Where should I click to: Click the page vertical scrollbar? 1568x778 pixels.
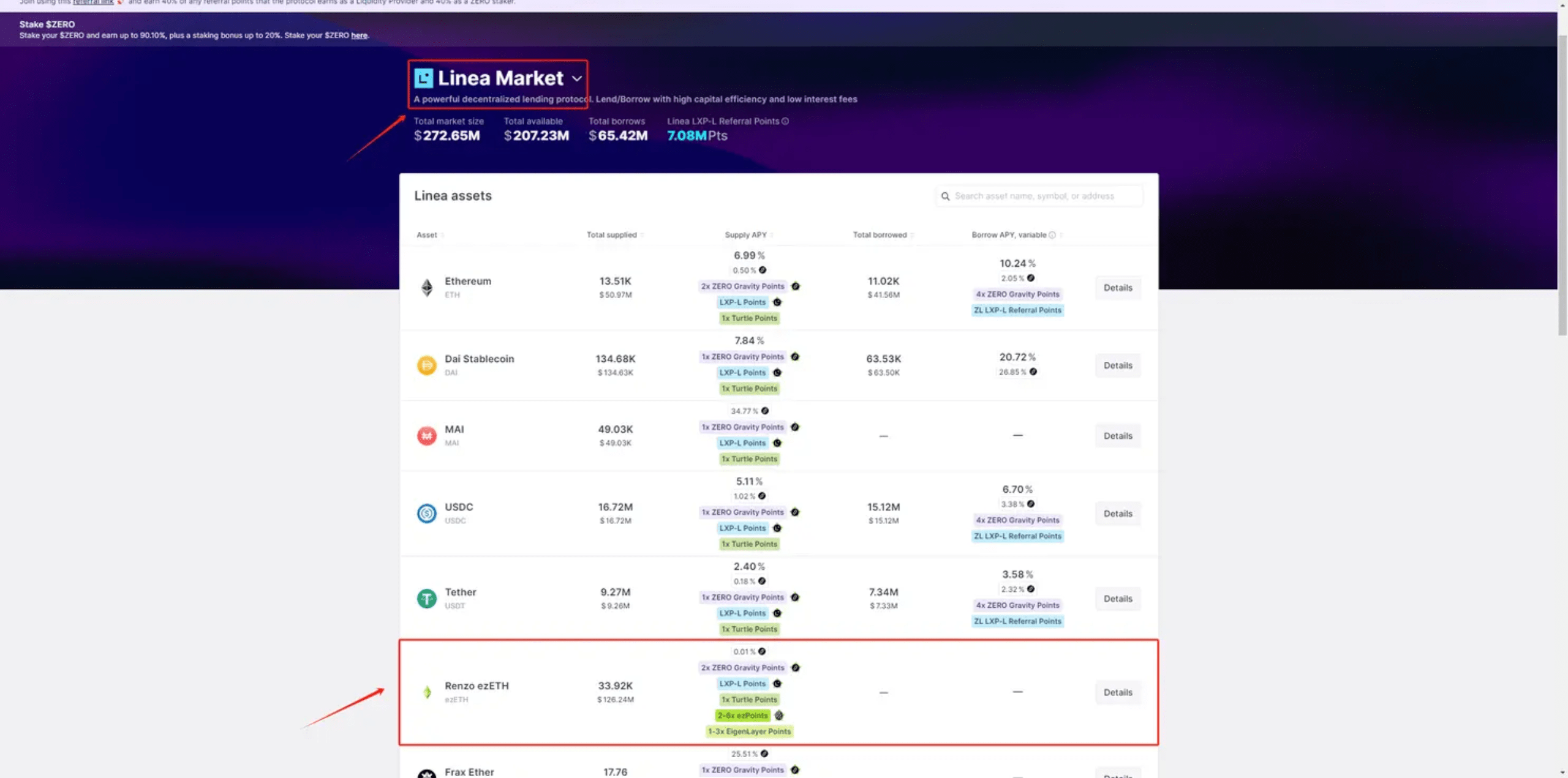coord(1562,184)
